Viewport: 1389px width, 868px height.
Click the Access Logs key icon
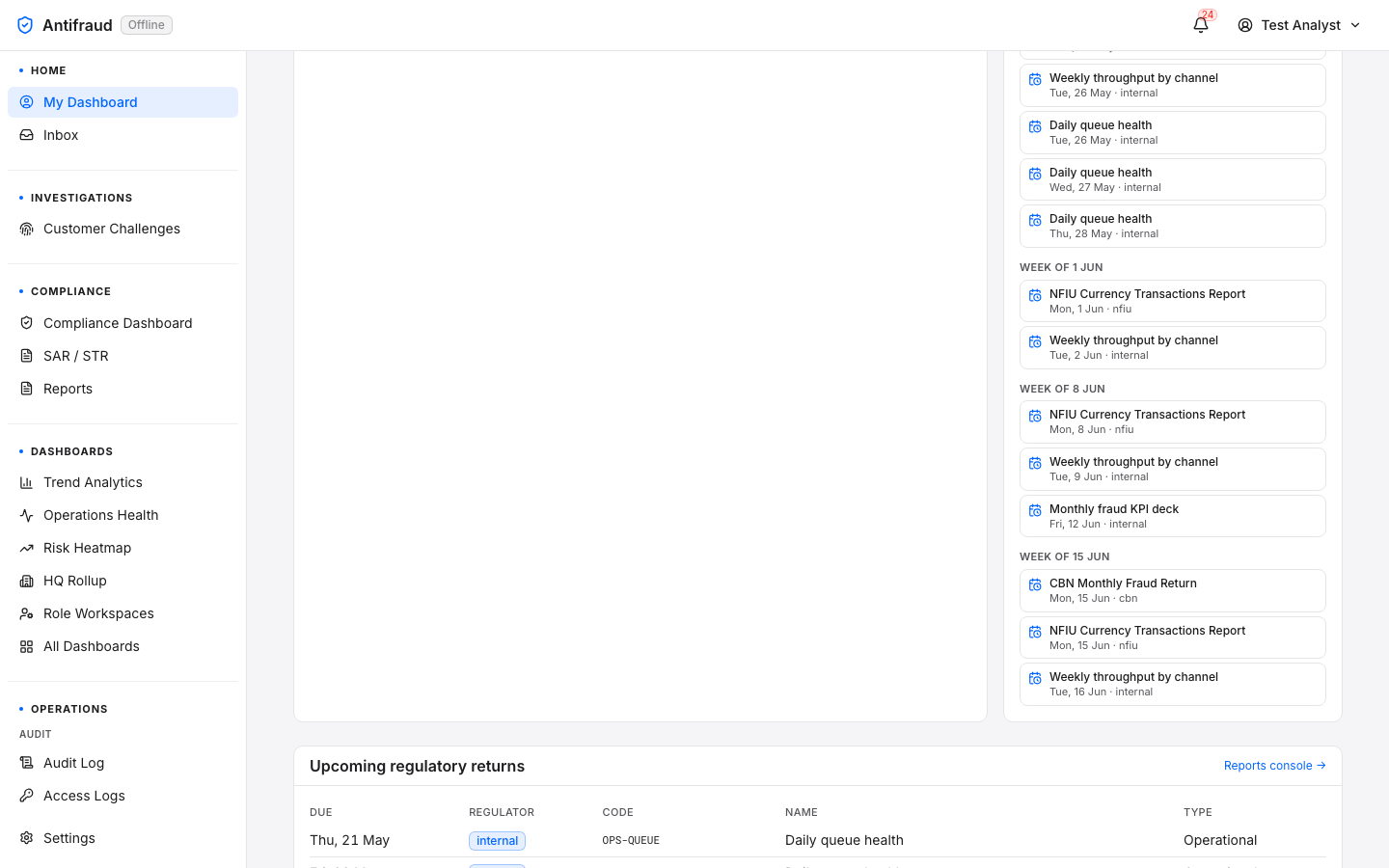[x=26, y=796]
